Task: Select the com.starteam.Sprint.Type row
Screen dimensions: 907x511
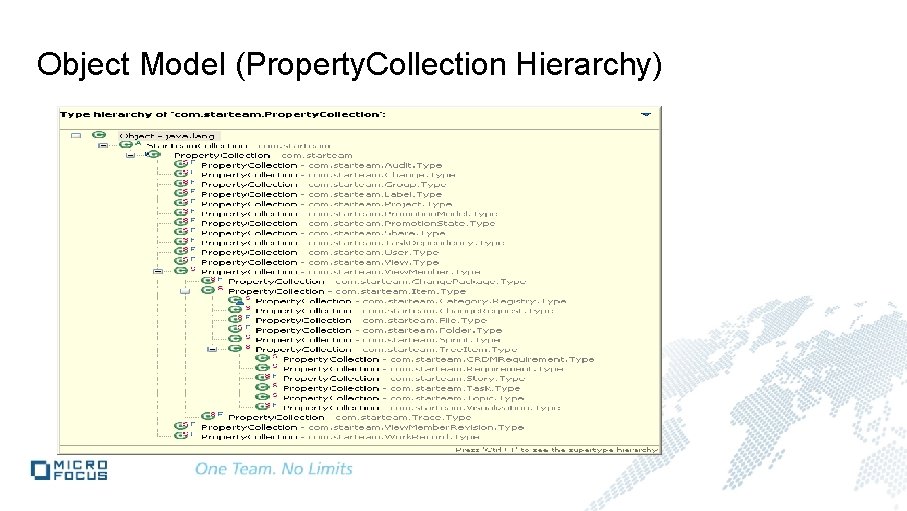Action: pyautogui.click(x=378, y=340)
